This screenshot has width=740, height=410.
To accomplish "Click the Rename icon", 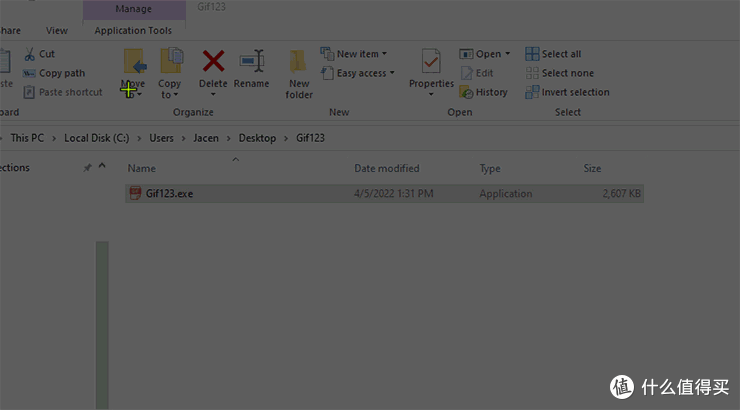I will coord(252,61).
